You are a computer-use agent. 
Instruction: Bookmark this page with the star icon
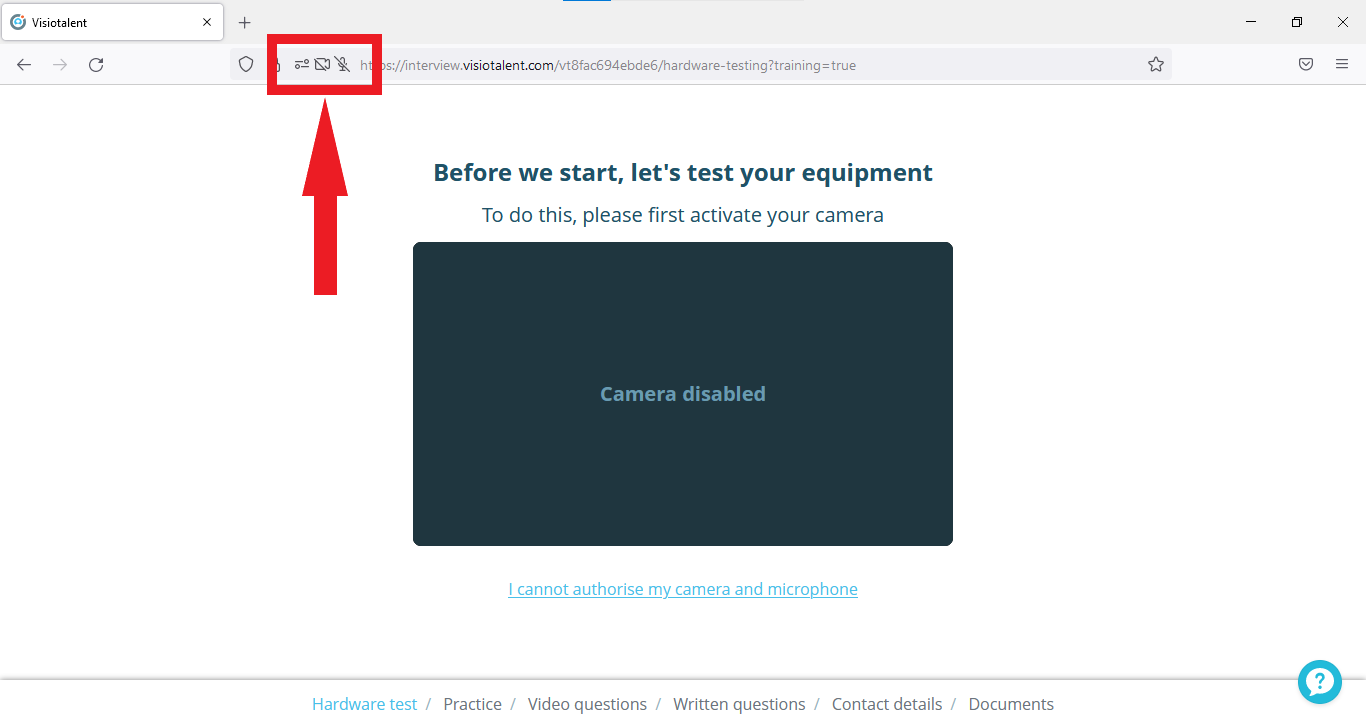[1156, 65]
